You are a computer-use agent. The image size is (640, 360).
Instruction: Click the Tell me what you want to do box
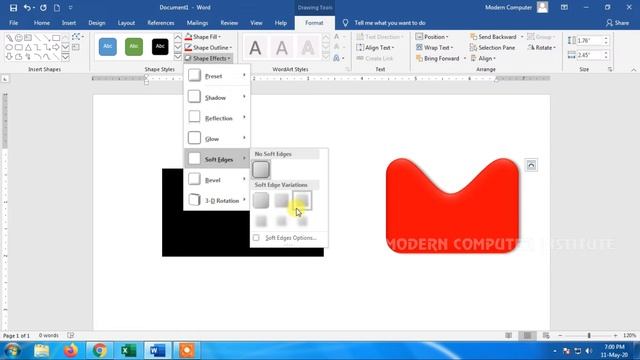pos(390,23)
